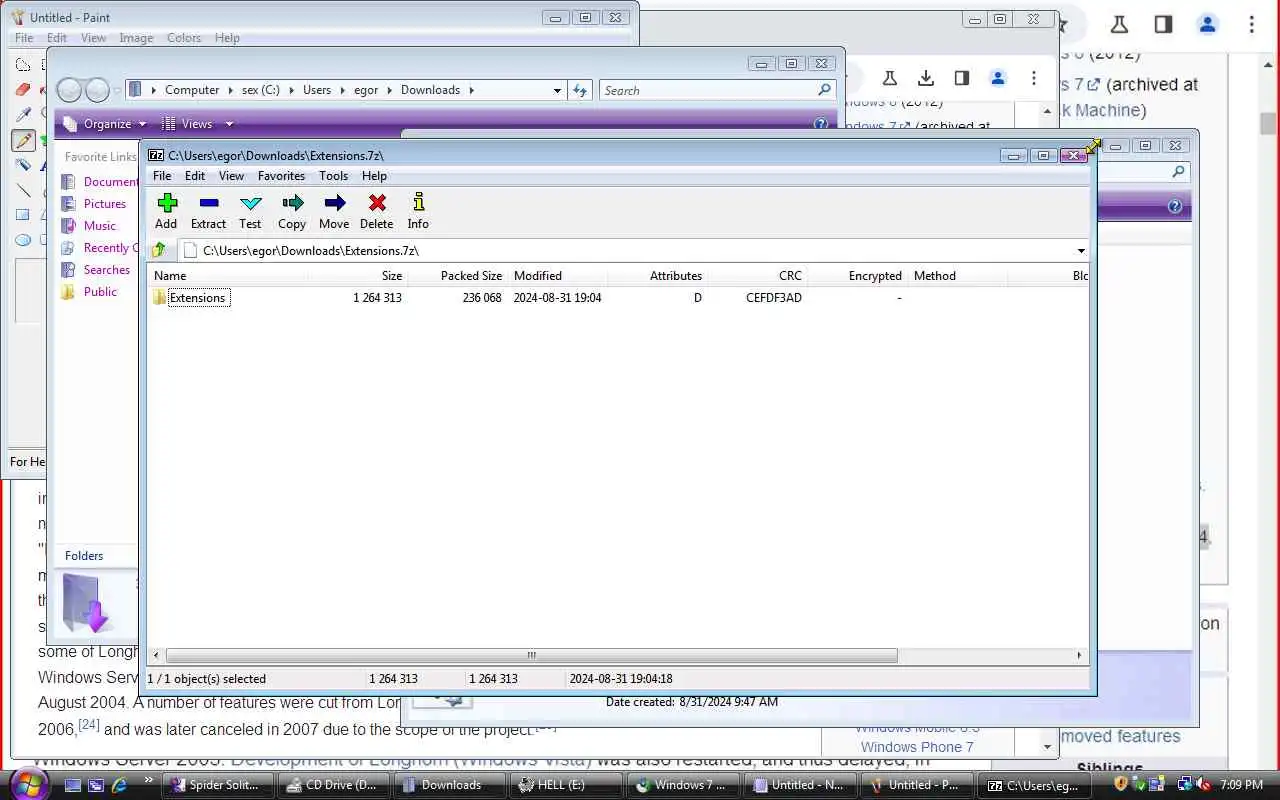Image resolution: width=1280 pixels, height=800 pixels.
Task: Launch Internet Explorer from Quick Launch
Action: coord(119,785)
